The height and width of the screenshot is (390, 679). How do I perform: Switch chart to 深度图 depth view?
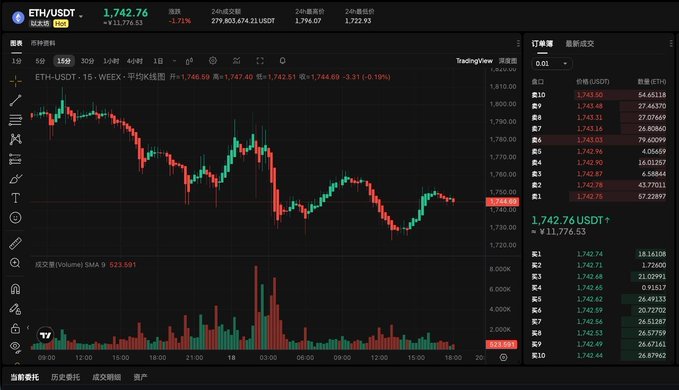[x=508, y=61]
